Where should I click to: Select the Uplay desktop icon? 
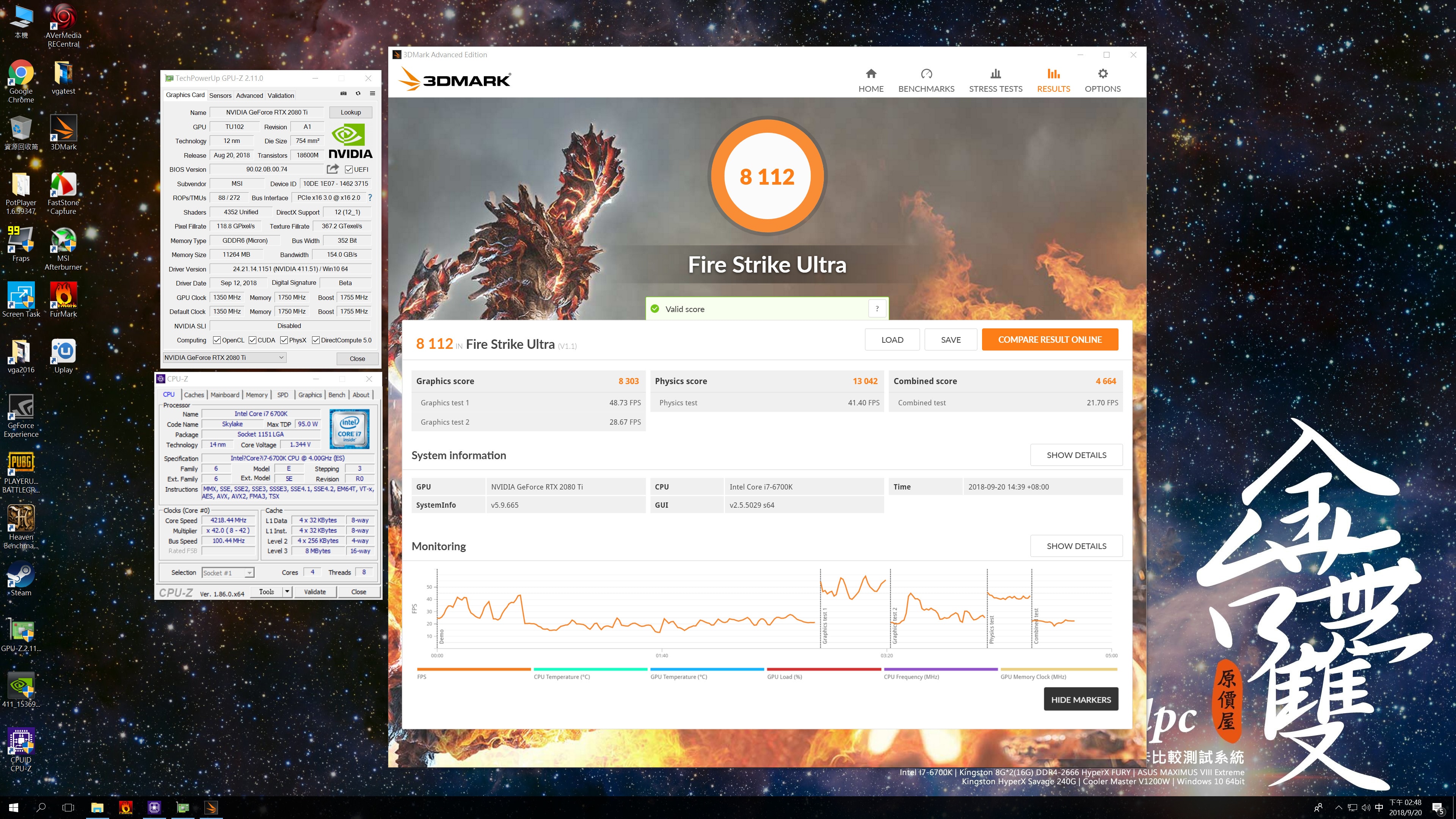click(63, 356)
